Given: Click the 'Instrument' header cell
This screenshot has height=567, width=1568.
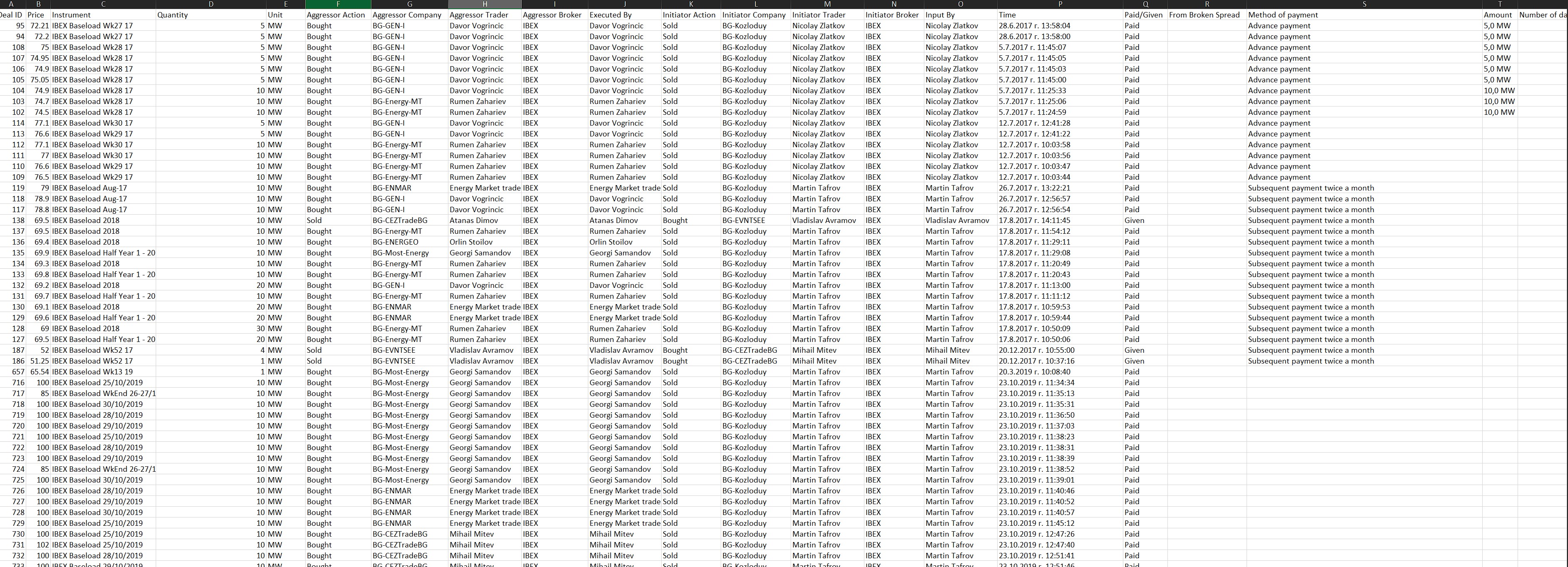Looking at the screenshot, I should pos(103,15).
